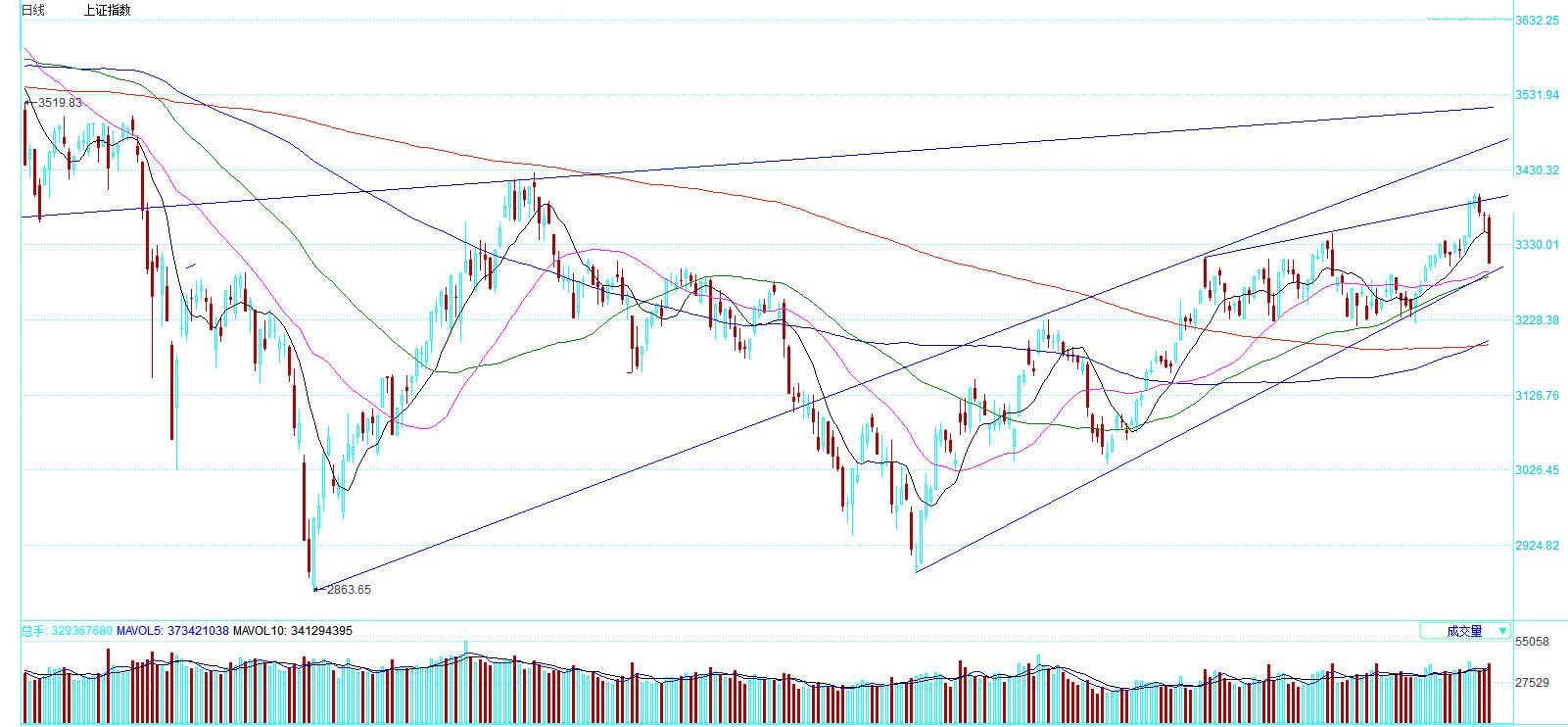Viewport: 1568px width, 727px height.
Task: Click the 3026.45 price axis label
Action: 1536,470
